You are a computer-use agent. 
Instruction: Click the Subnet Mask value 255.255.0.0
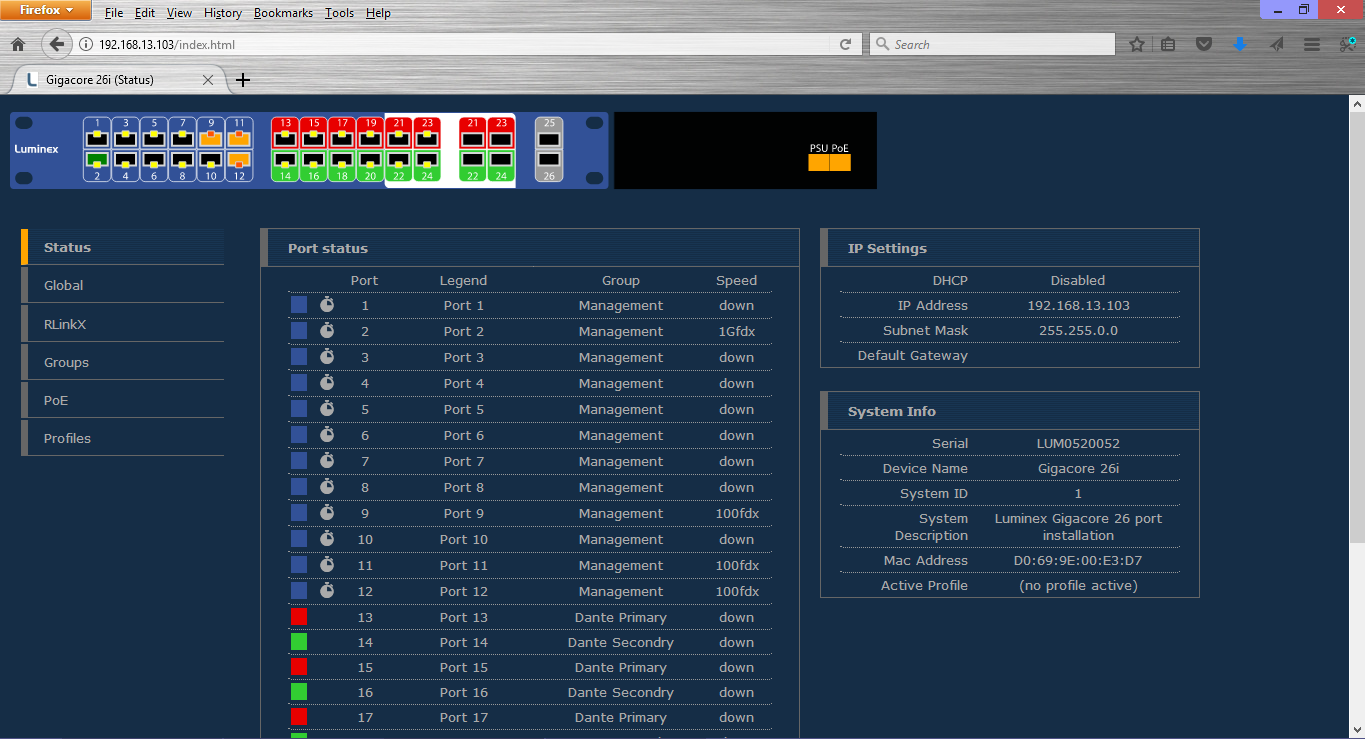click(1078, 330)
